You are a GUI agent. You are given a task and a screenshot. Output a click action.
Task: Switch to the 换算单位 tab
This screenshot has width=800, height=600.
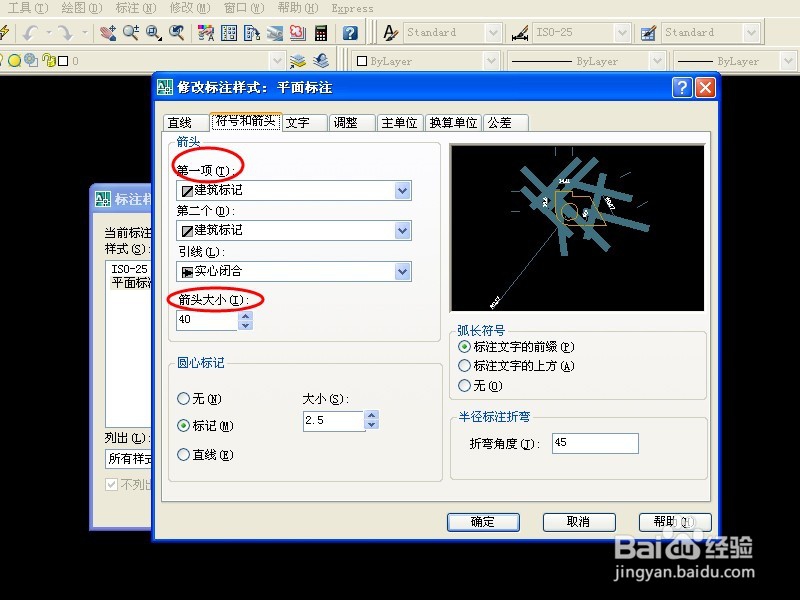point(453,123)
